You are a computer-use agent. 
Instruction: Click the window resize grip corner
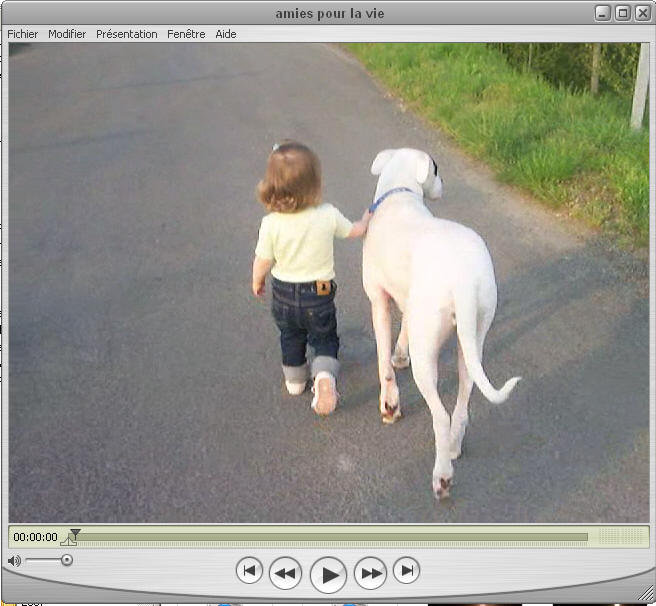[644, 595]
